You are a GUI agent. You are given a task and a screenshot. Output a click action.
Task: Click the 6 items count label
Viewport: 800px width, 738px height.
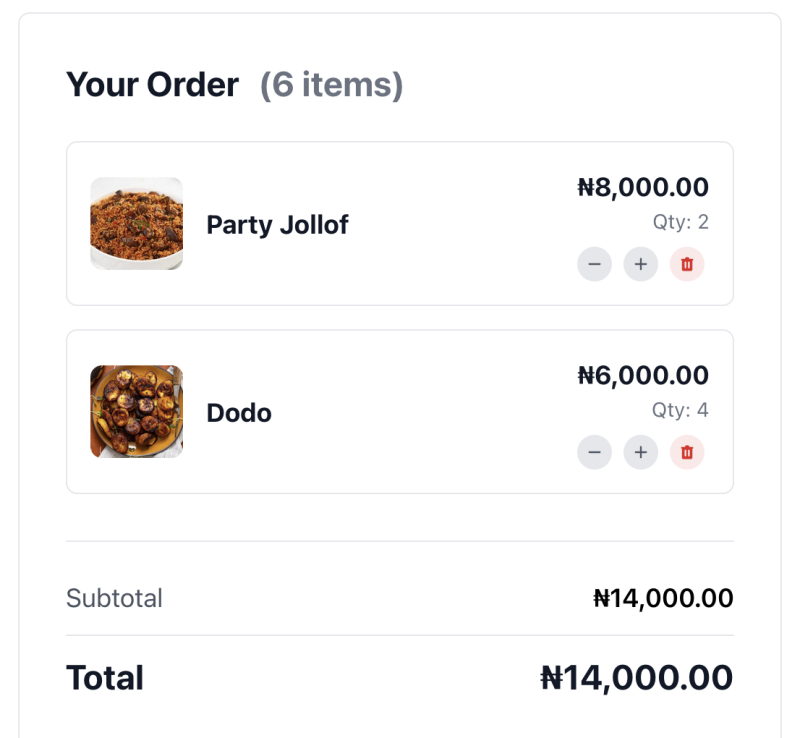330,85
